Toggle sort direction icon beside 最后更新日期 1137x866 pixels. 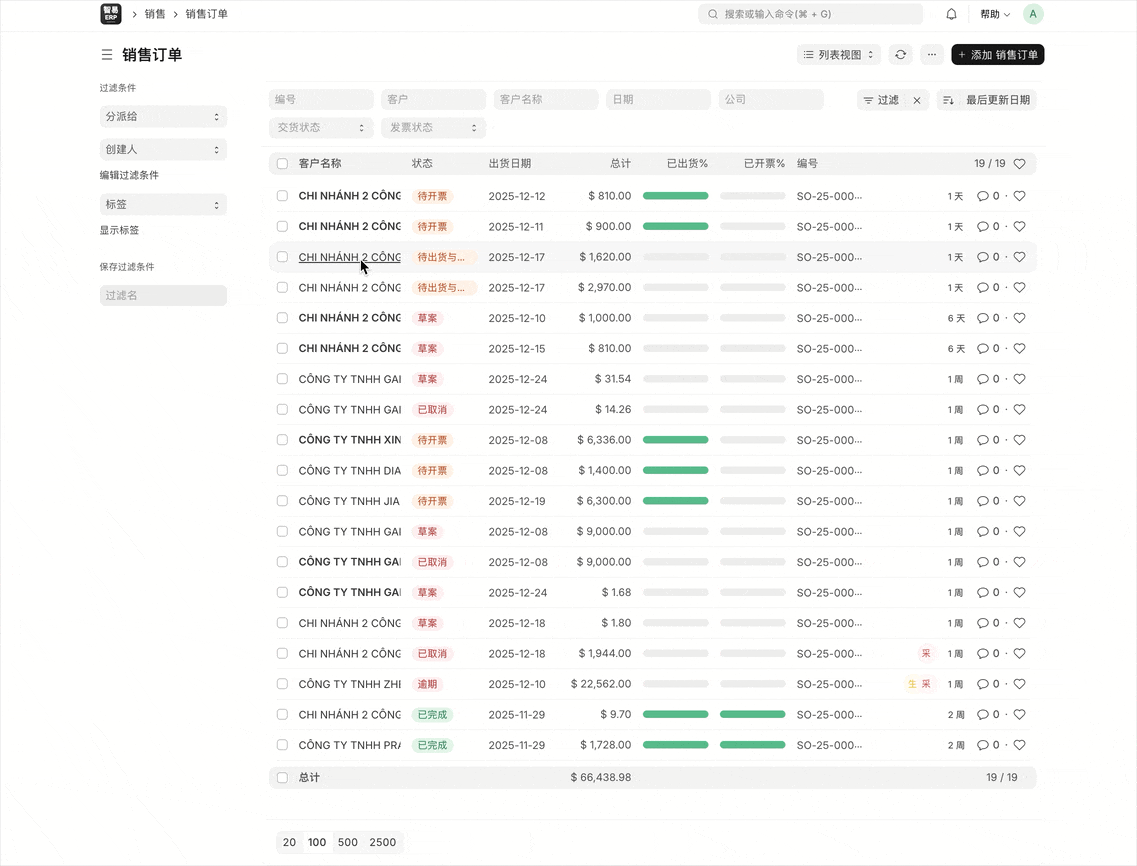click(948, 100)
